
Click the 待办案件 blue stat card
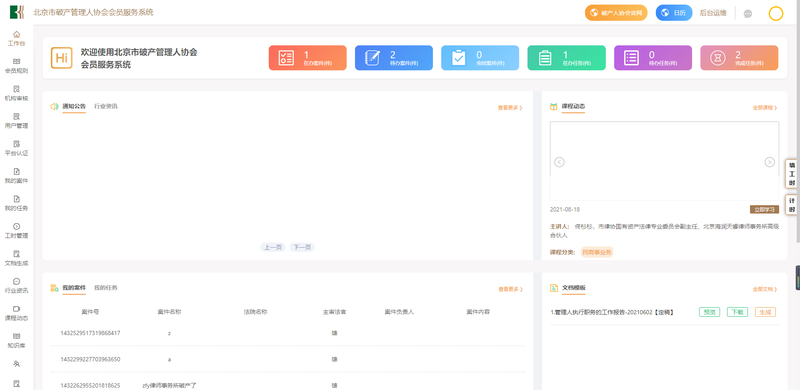point(394,58)
